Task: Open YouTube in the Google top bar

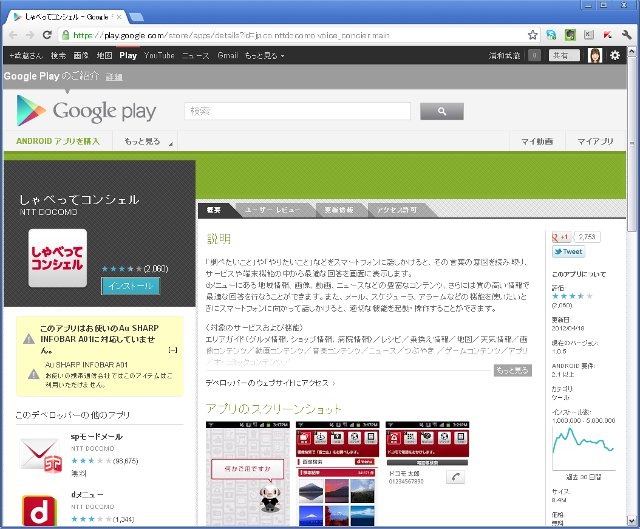Action: (x=159, y=56)
